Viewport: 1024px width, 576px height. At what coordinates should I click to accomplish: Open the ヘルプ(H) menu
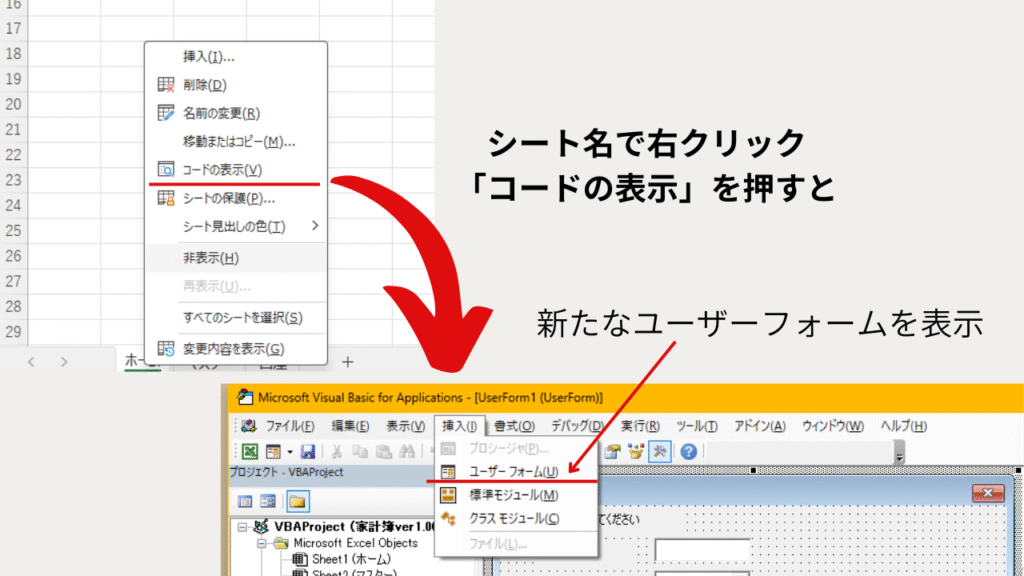[x=903, y=426]
